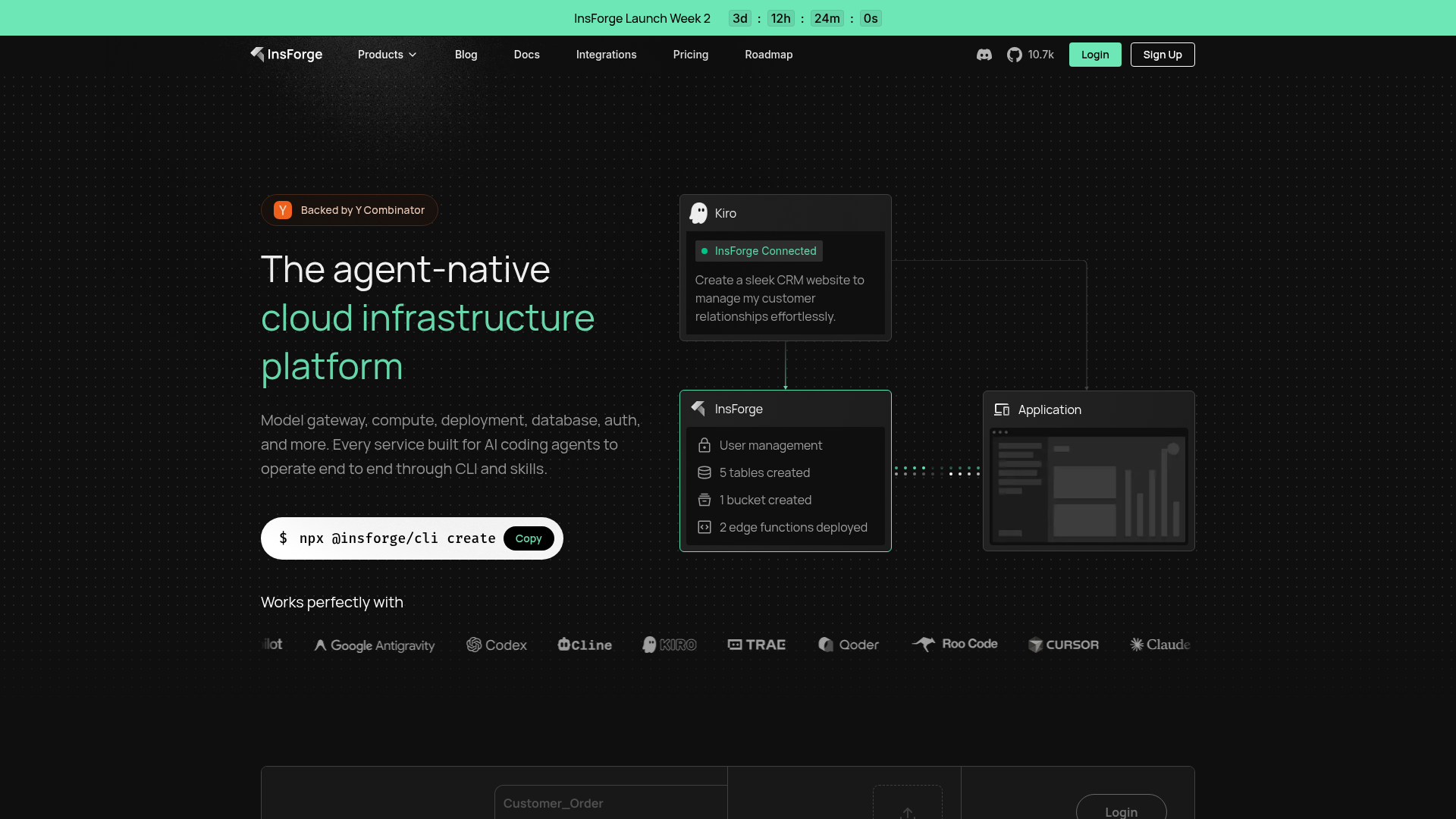Click the database icon beside 5 tables created
This screenshot has width=1456, height=819.
tap(704, 472)
